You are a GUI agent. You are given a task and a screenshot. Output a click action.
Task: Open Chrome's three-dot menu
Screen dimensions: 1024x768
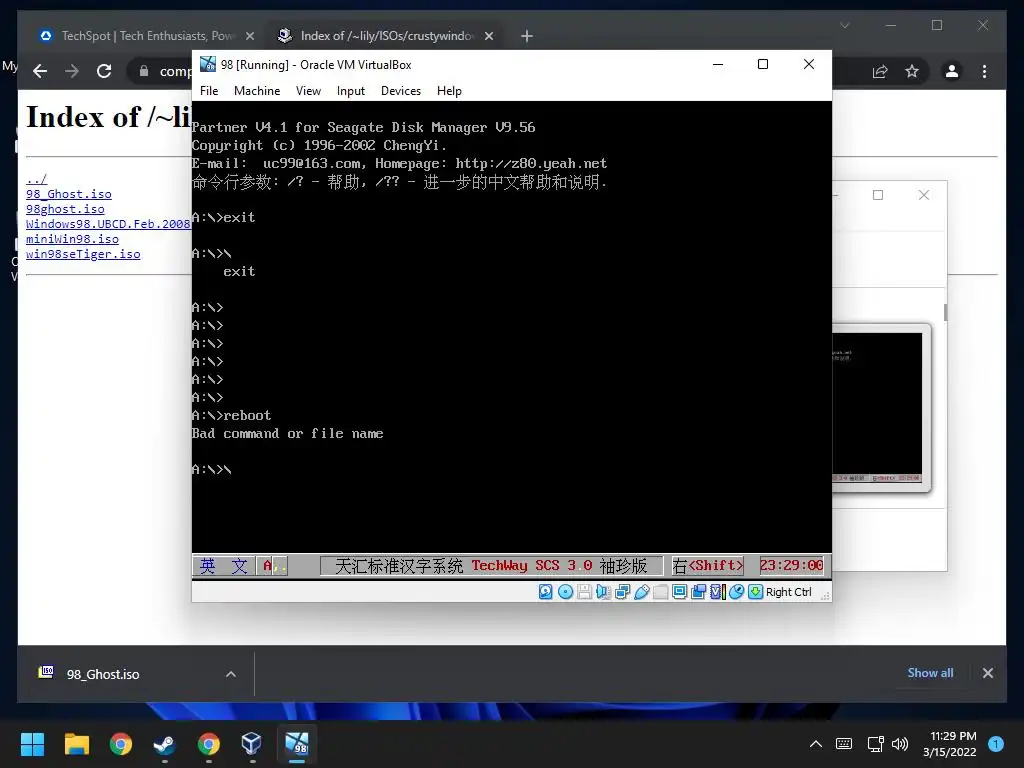tap(984, 71)
